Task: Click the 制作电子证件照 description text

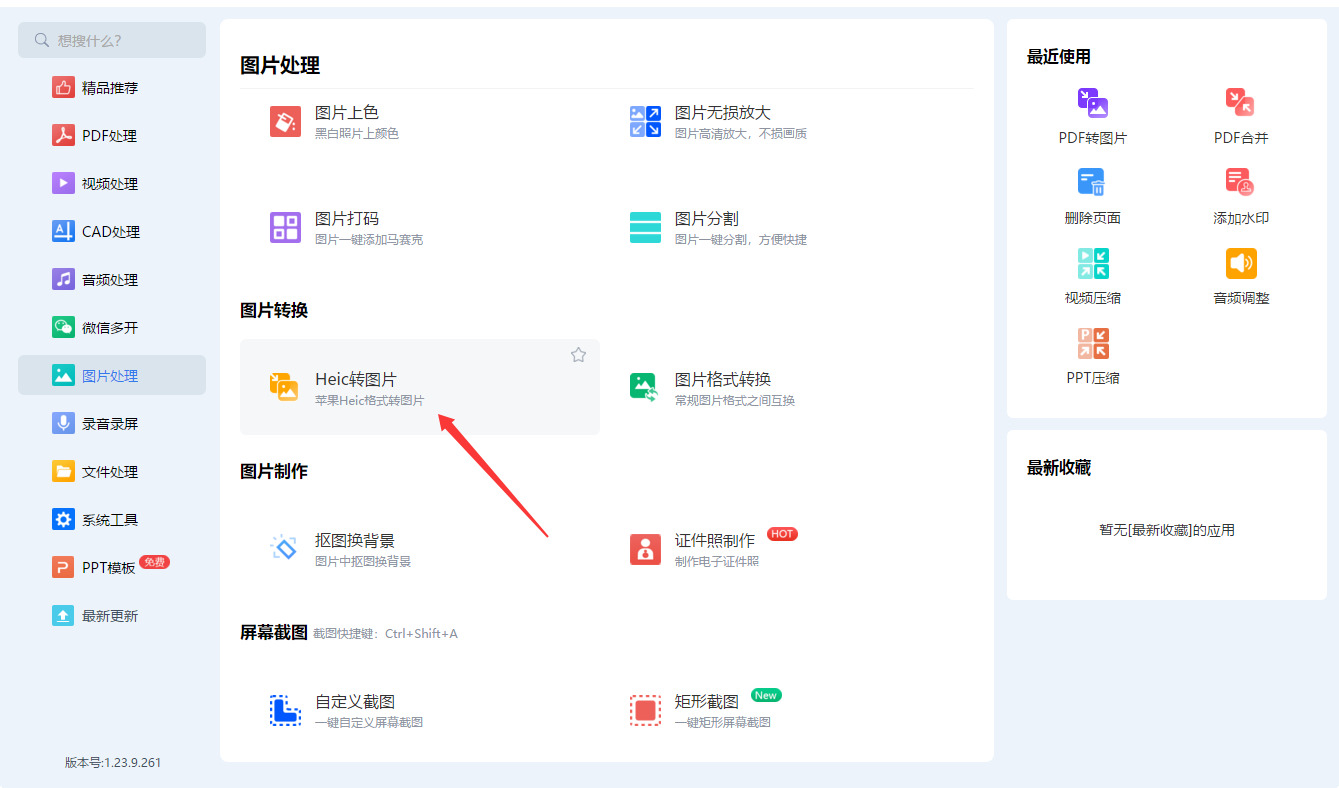Action: pyautogui.click(x=717, y=562)
